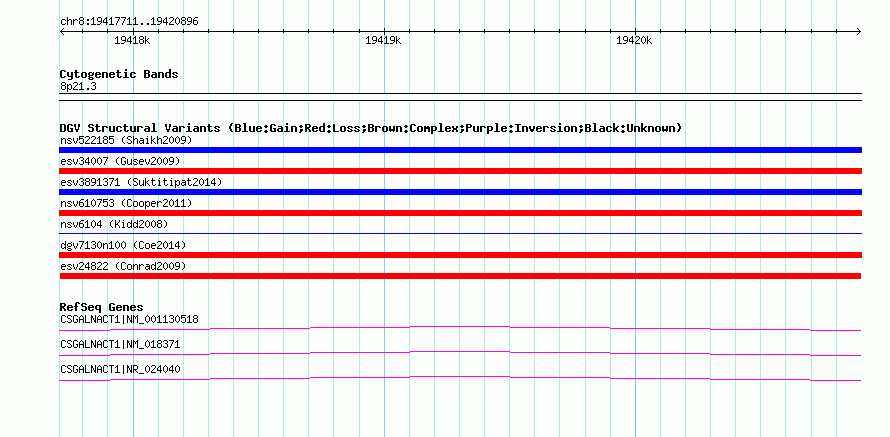Viewport: 890px width, 437px height.
Task: Open gene CSGALNACT1|NM_018371 label
Action: [120, 344]
